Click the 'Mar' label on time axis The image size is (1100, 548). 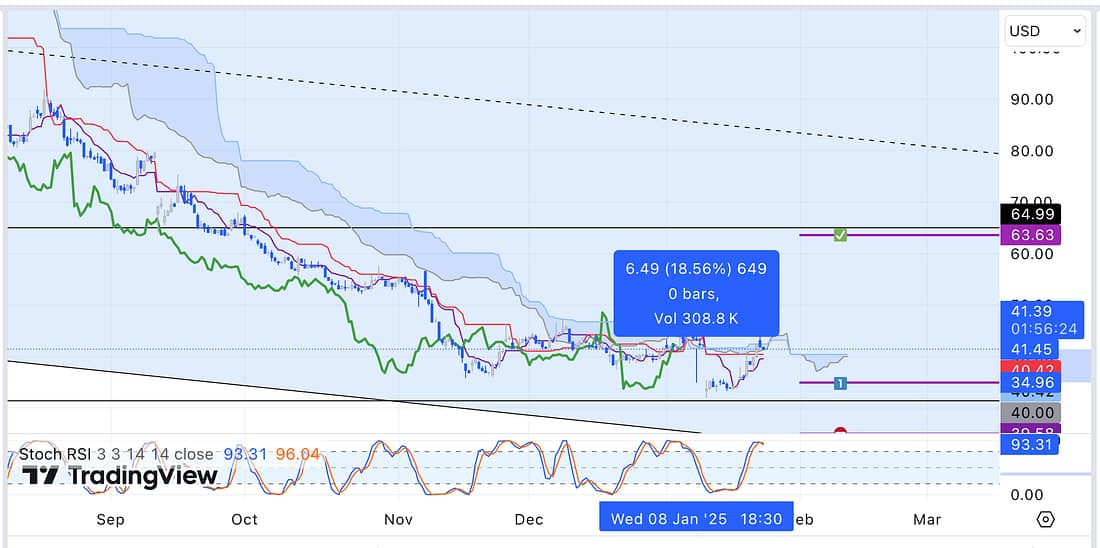927,519
